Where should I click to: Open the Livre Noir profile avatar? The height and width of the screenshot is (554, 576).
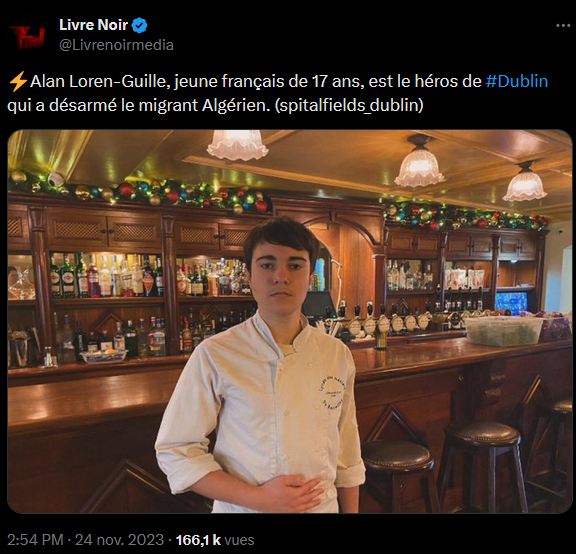tap(27, 37)
